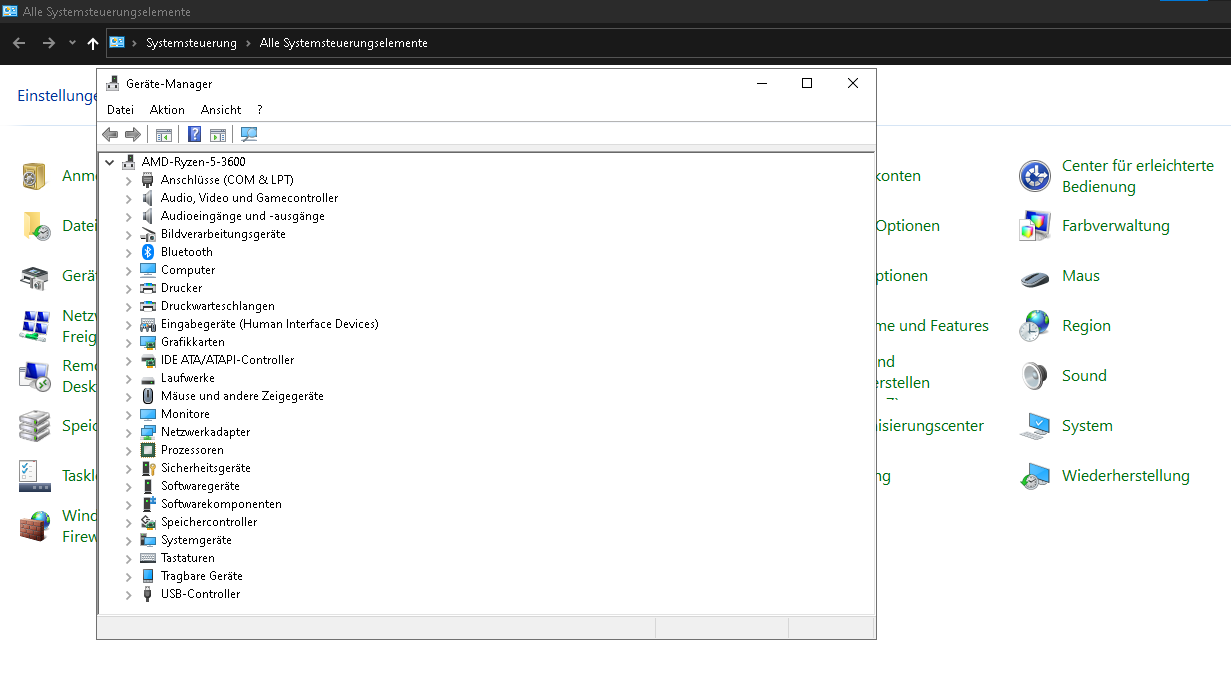Expand Audioeingänge und -ausgänge node
The image size is (1231, 697).
click(x=128, y=216)
